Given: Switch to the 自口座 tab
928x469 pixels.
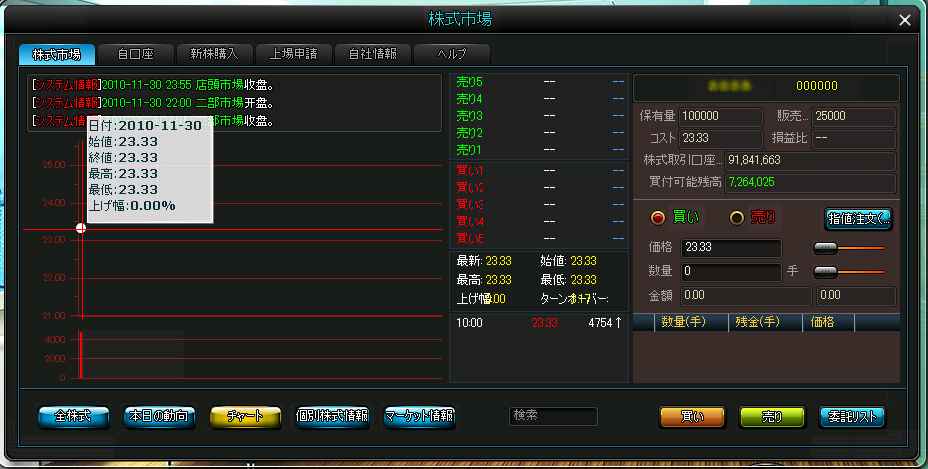Looking at the screenshot, I should [136, 54].
